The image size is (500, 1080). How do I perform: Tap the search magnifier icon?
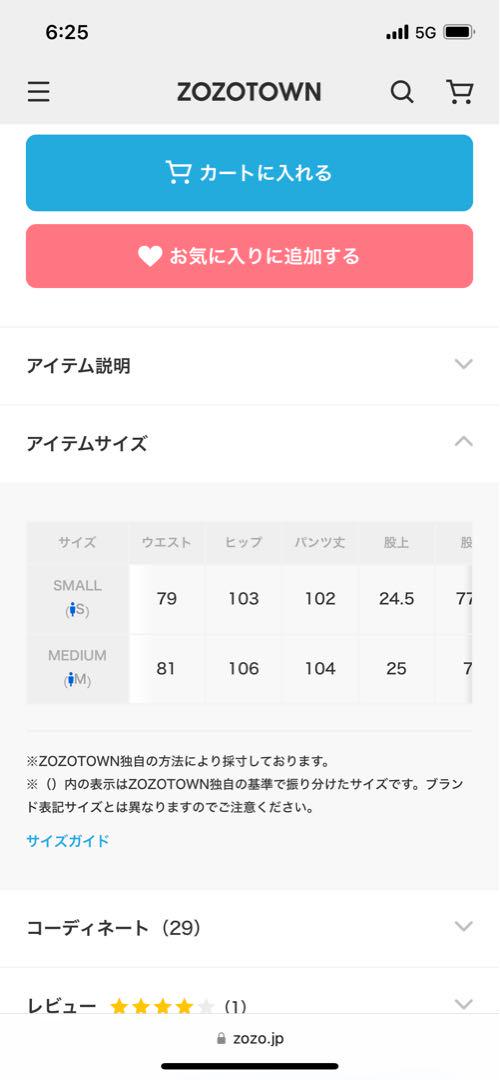402,92
